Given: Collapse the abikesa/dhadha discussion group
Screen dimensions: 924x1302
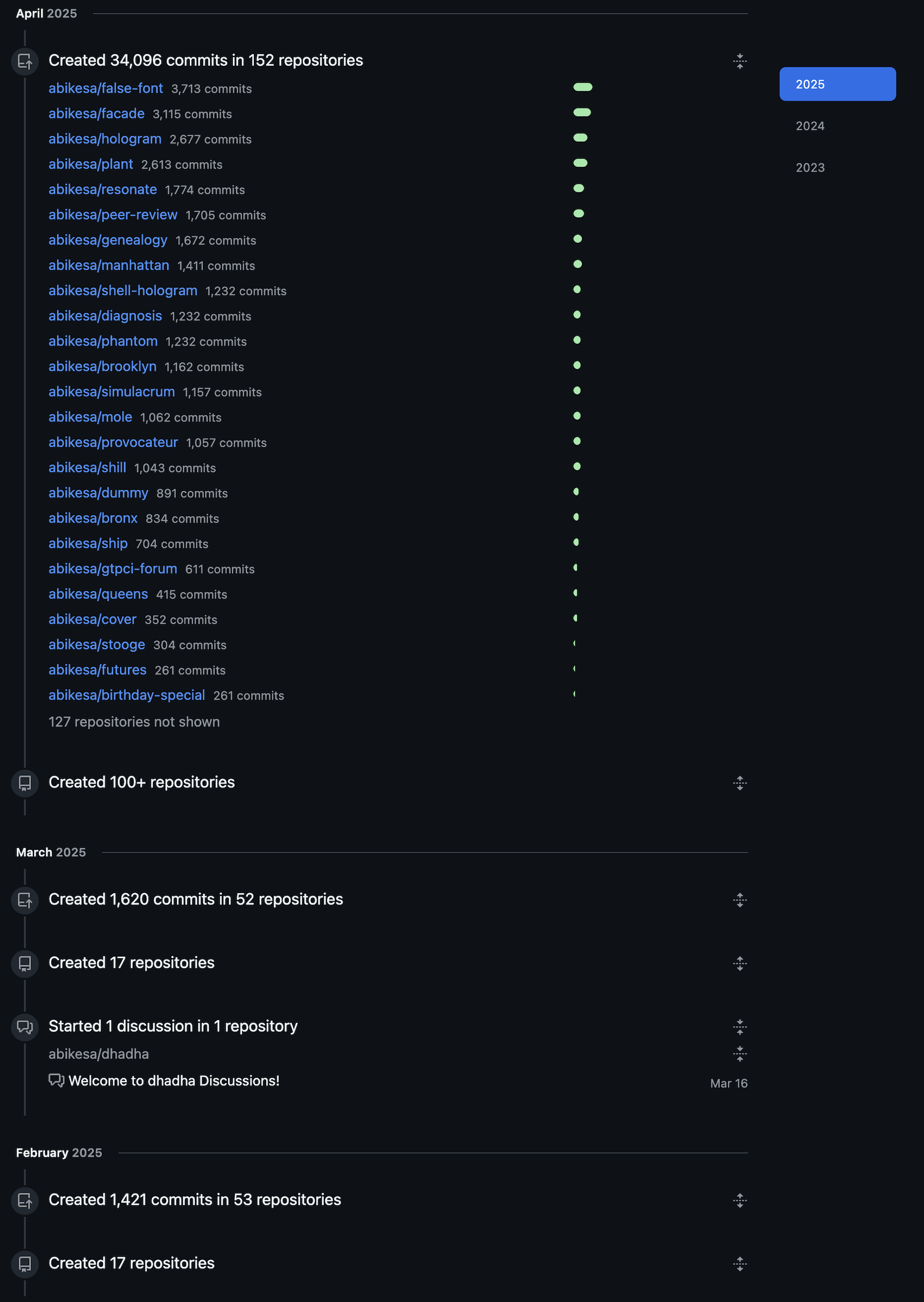Looking at the screenshot, I should click(x=740, y=1054).
